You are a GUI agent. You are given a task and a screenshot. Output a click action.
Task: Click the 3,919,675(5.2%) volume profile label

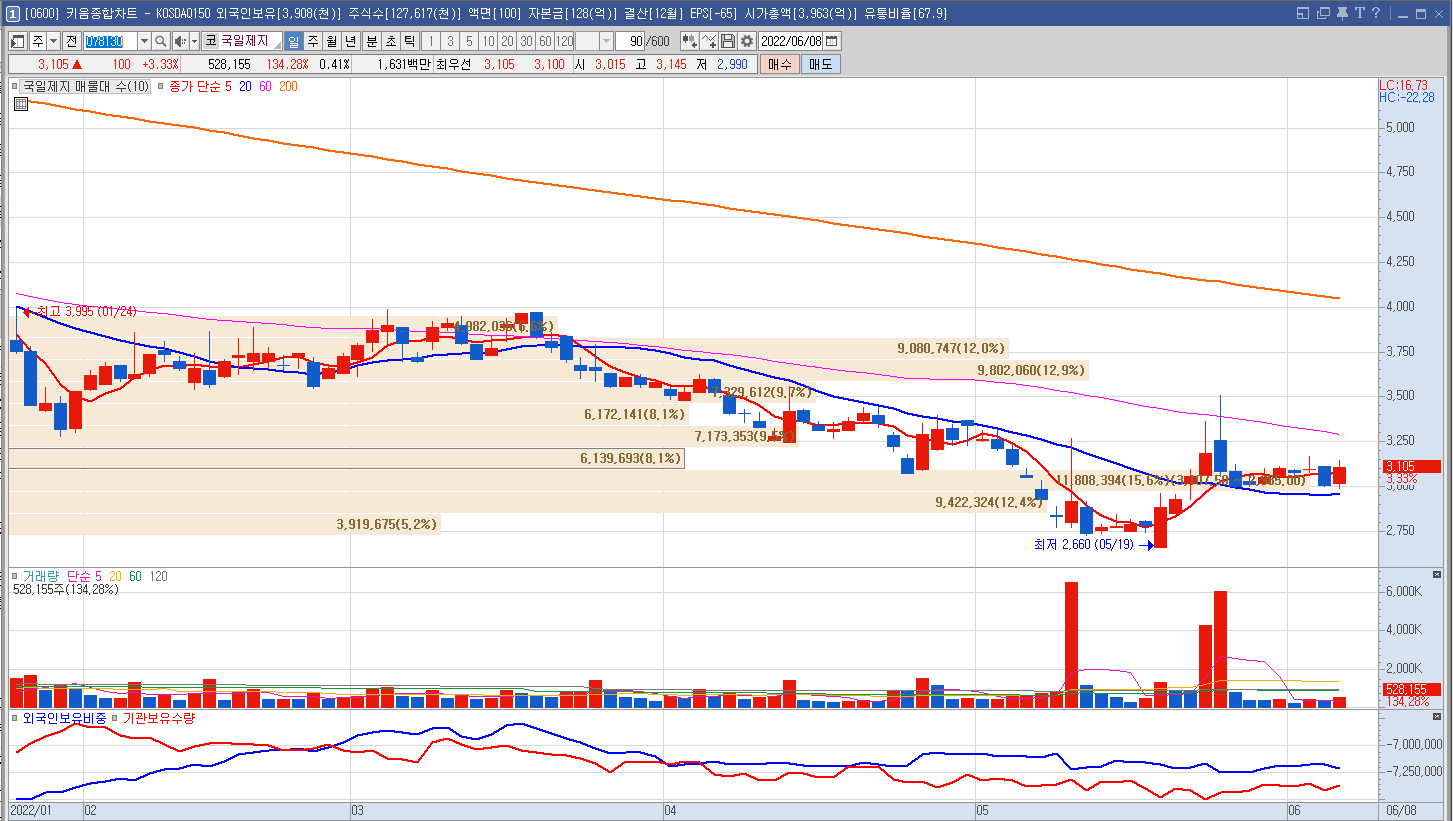387,524
